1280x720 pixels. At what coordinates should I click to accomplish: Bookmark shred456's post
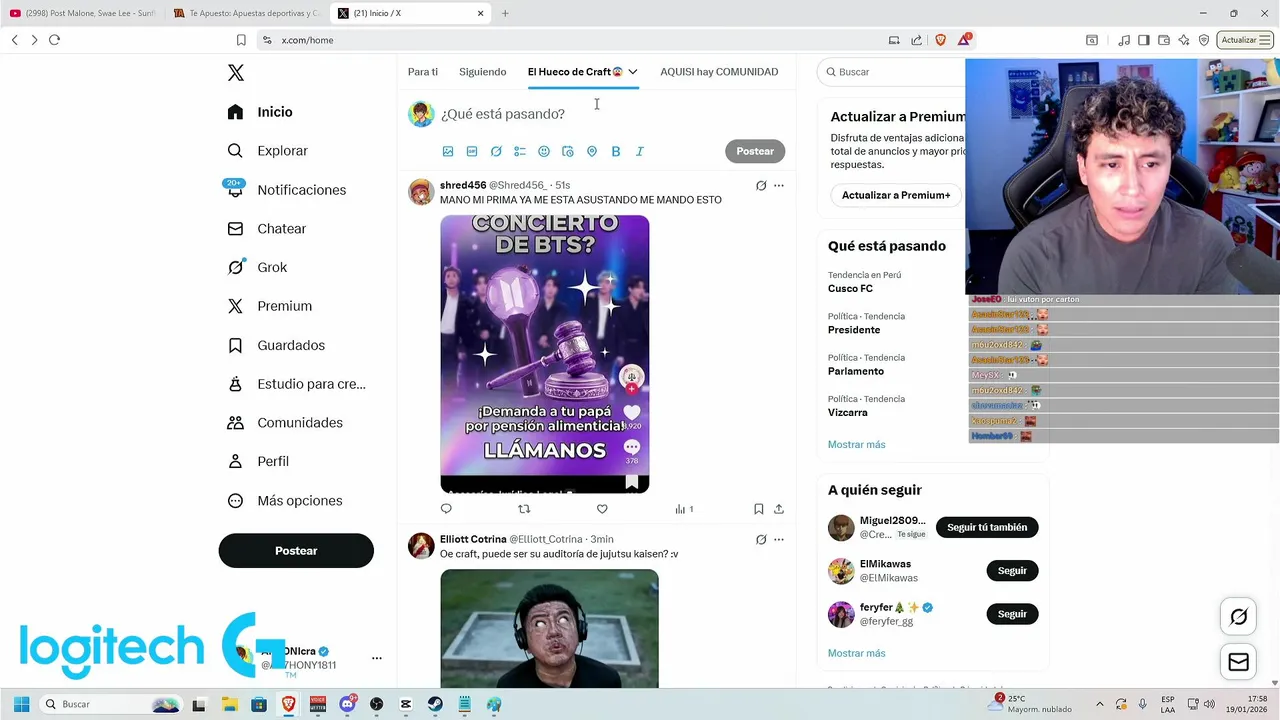(759, 509)
